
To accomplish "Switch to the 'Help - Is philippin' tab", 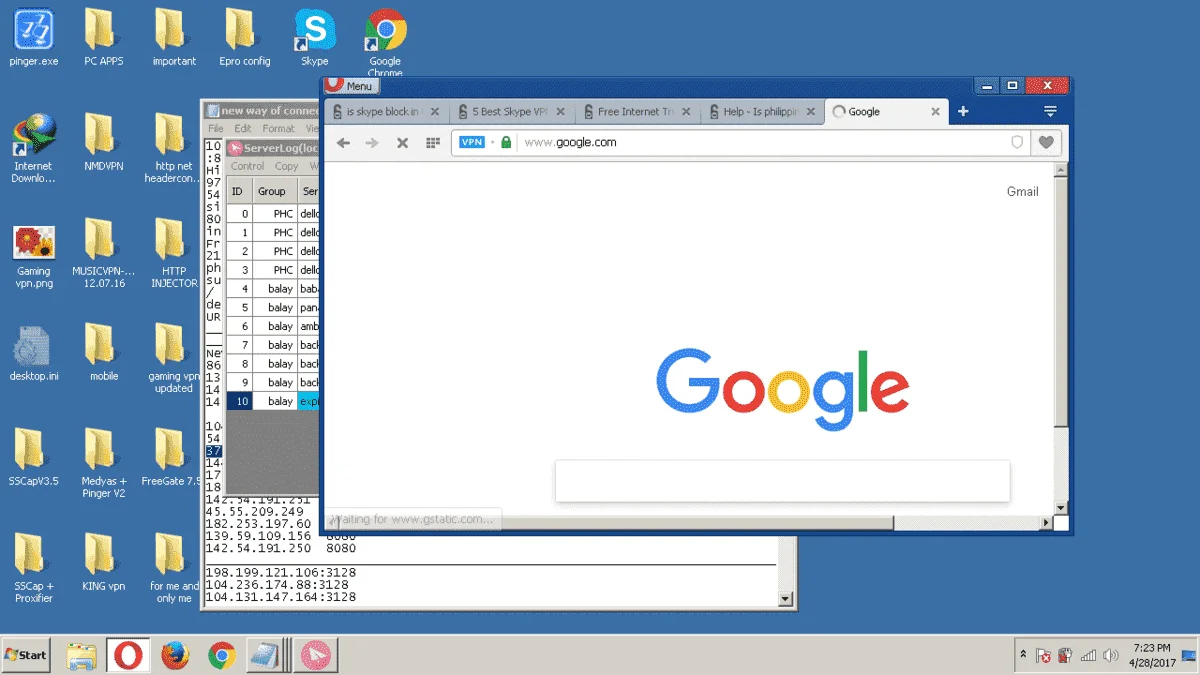I will 762,112.
